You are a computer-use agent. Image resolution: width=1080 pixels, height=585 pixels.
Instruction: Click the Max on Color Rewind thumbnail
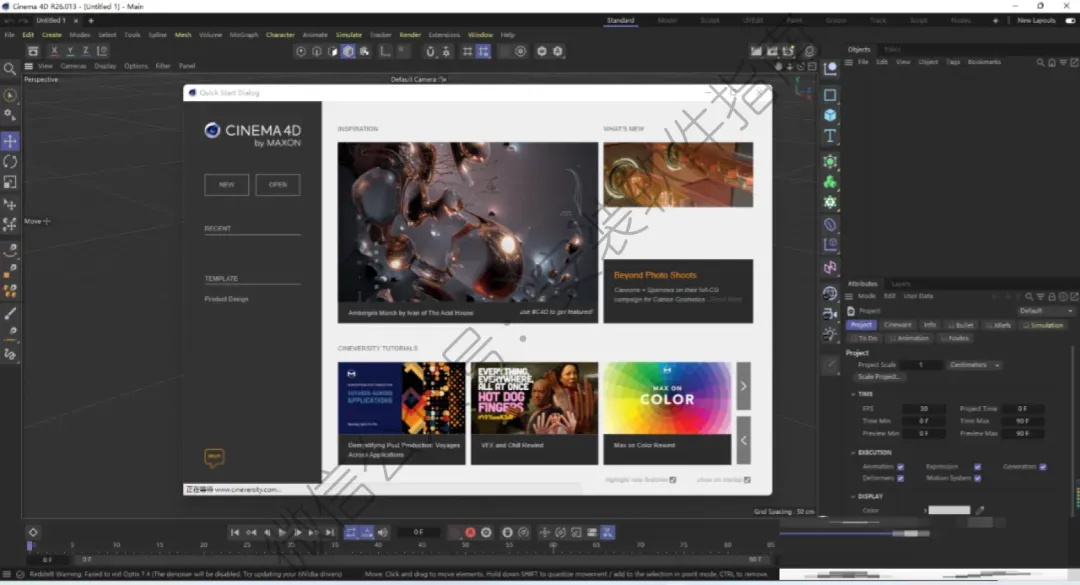pyautogui.click(x=667, y=398)
